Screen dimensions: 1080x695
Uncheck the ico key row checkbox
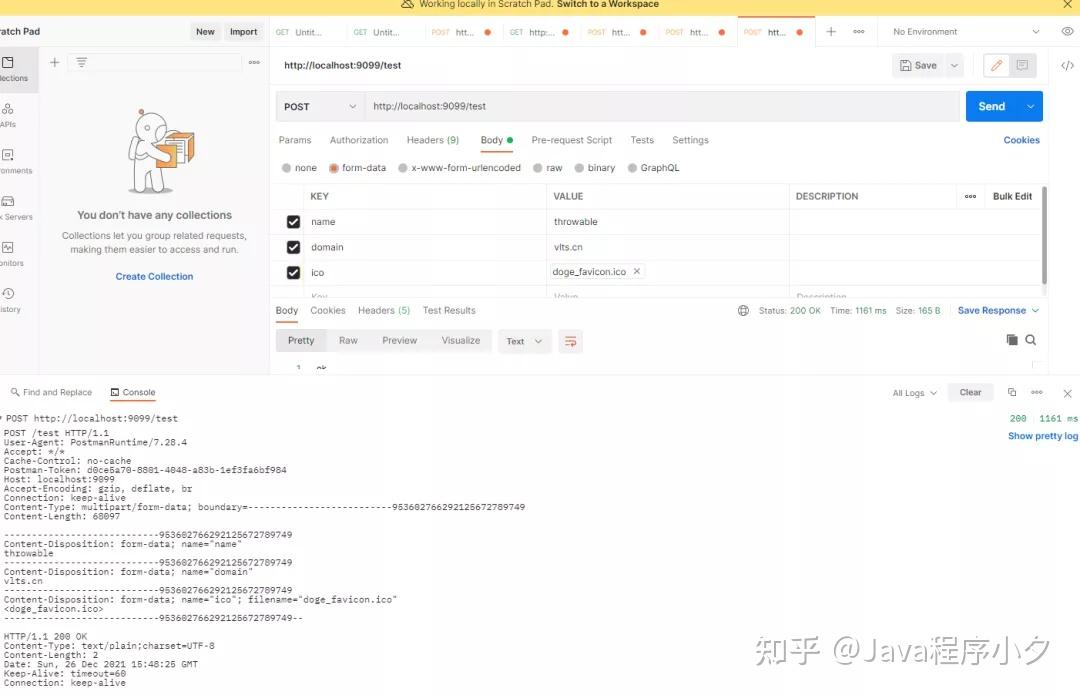(x=293, y=273)
